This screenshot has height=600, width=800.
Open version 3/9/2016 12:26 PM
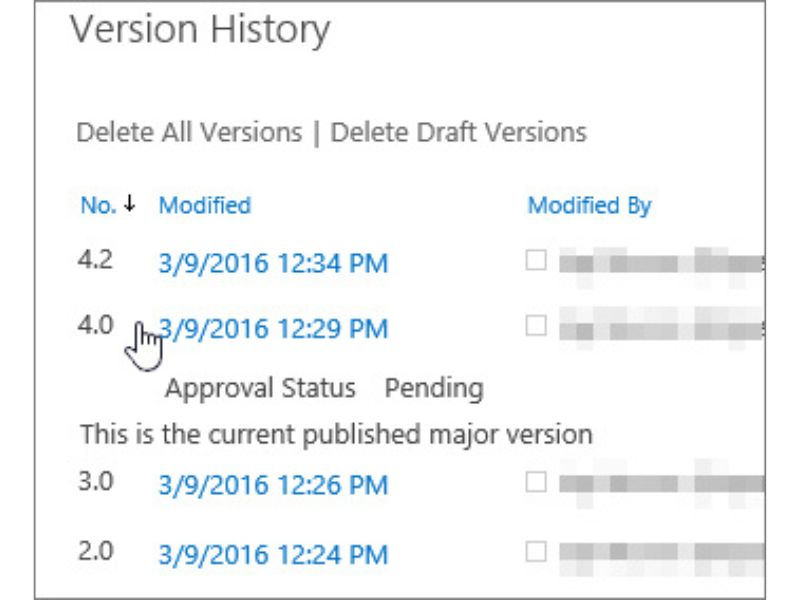pyautogui.click(x=273, y=486)
